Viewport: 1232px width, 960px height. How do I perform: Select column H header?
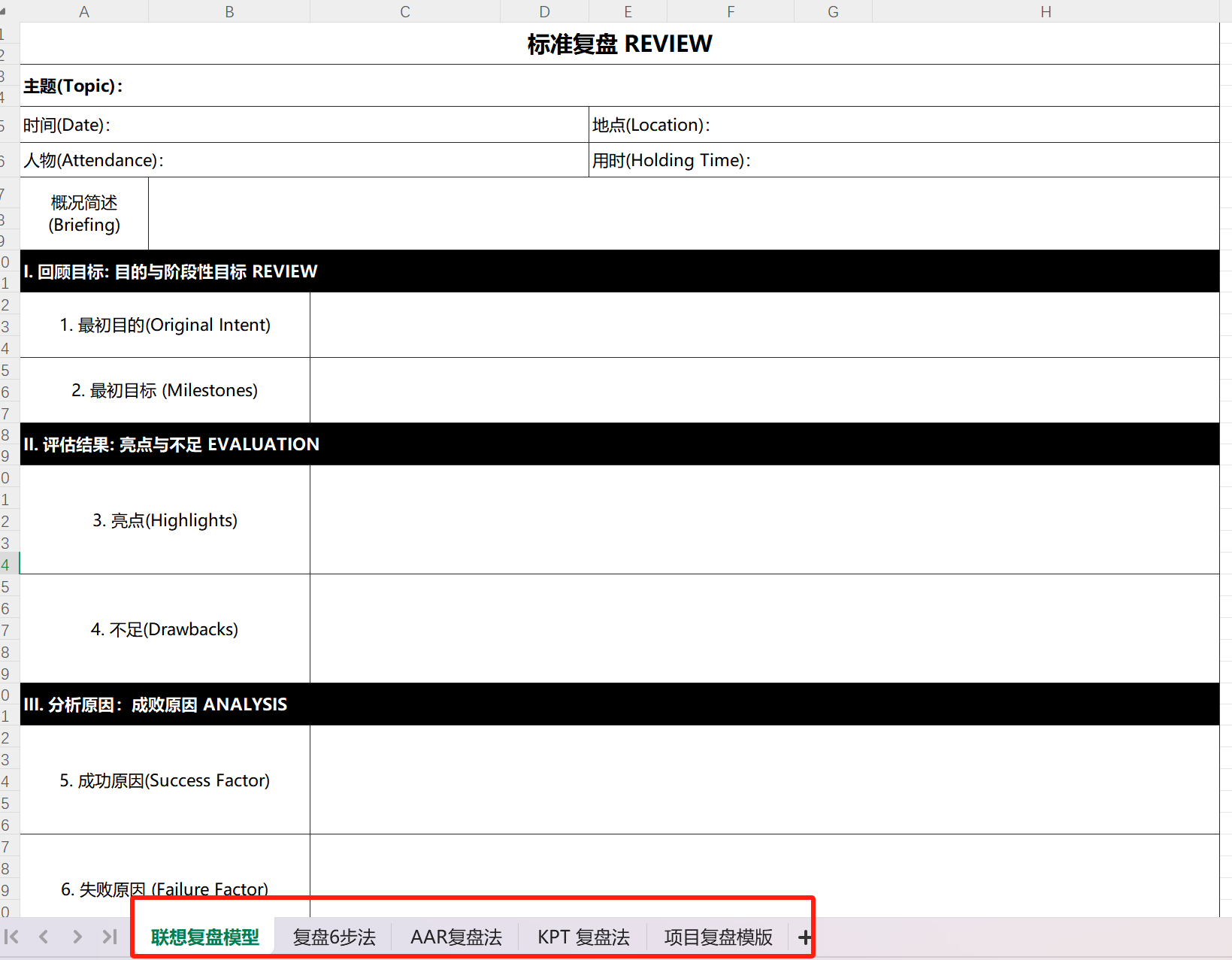(1046, 11)
